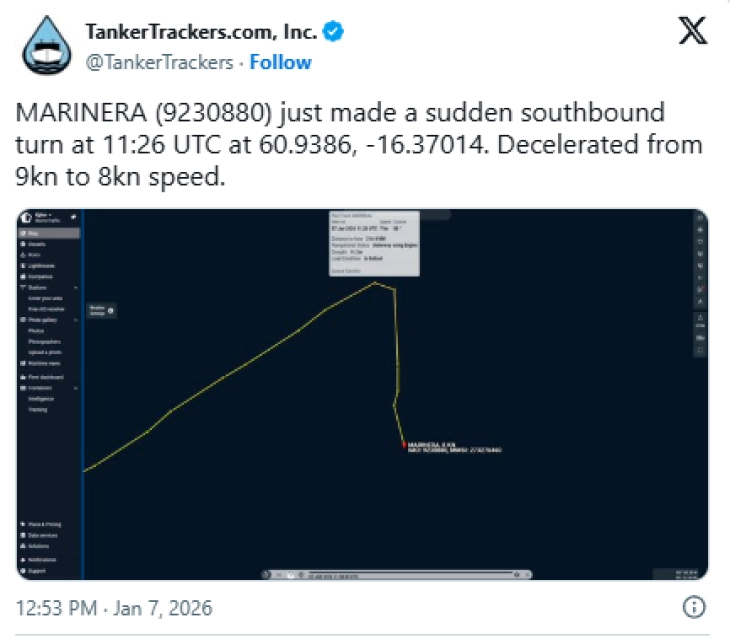Expand the Containers sidebar section

tap(76, 387)
